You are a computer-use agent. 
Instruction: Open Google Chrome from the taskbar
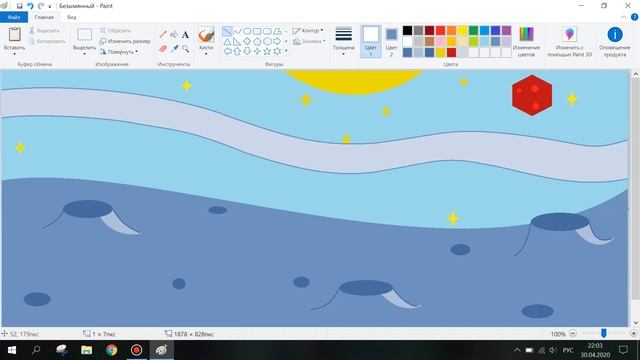click(x=111, y=350)
